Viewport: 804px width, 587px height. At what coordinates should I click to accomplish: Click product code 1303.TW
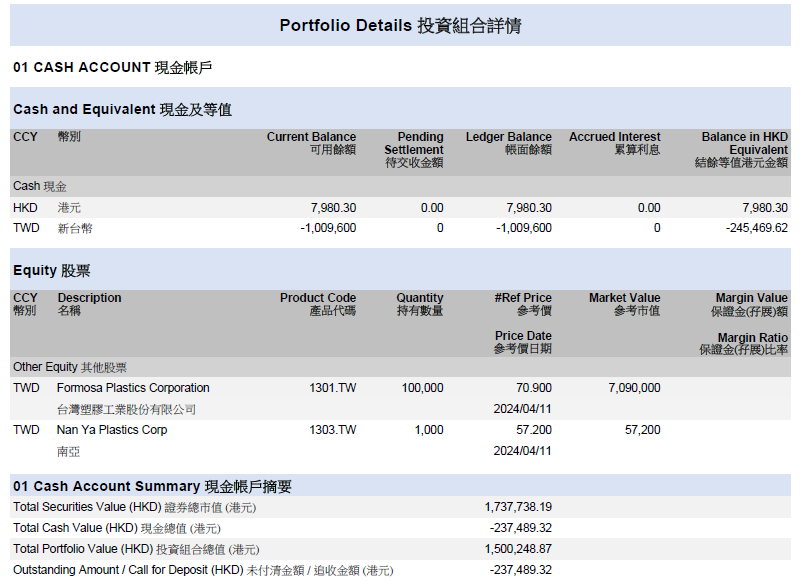point(332,430)
